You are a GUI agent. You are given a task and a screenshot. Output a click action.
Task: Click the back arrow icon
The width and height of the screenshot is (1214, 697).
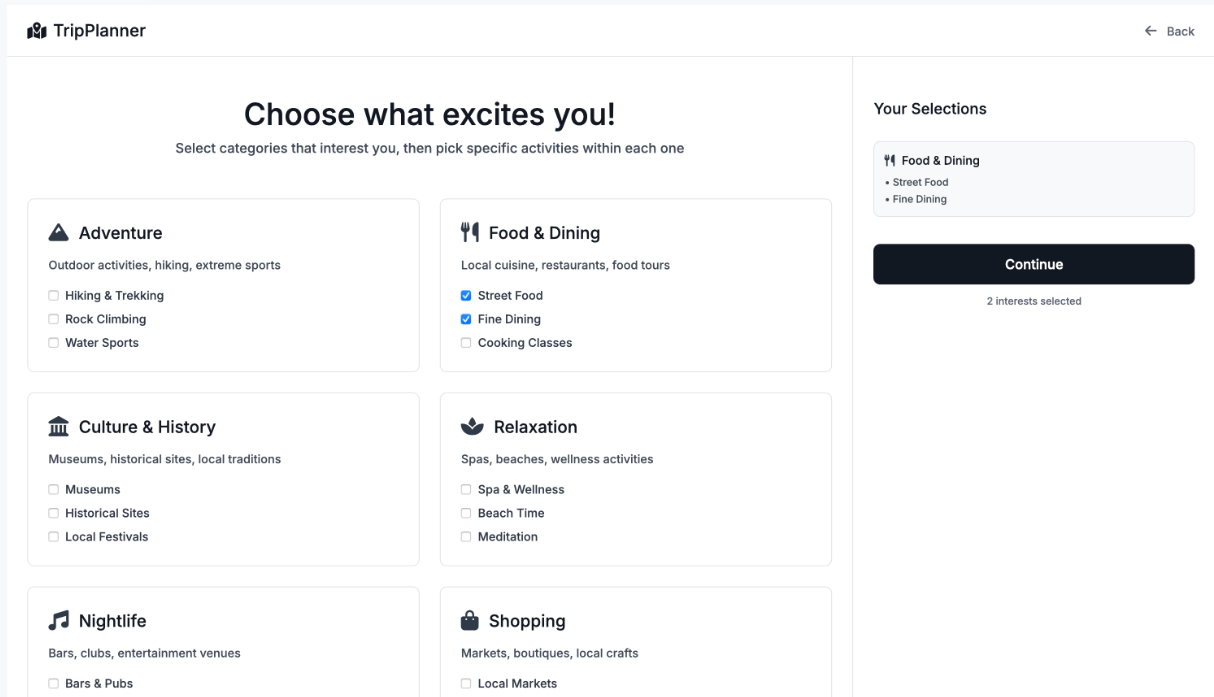tap(1151, 31)
